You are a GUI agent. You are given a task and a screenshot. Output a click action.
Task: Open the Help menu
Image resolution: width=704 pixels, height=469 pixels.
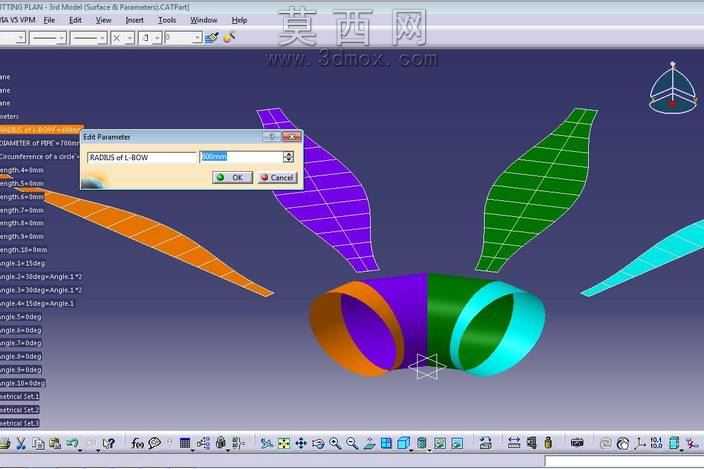[239, 20]
